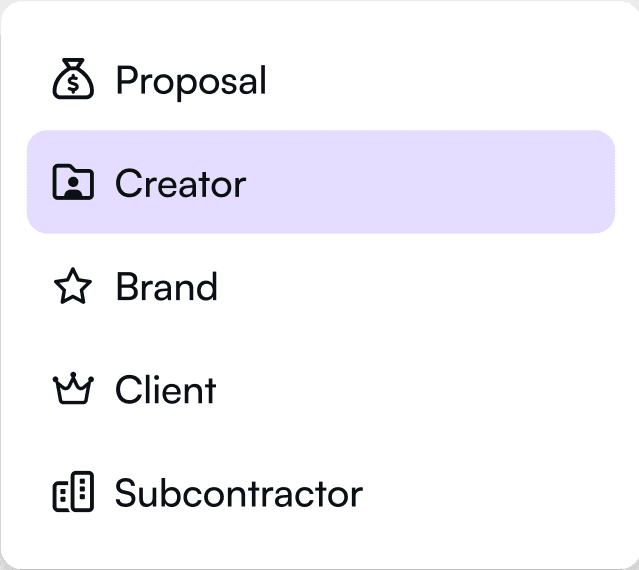Choose Brand from the list
This screenshot has width=639, height=570.
tap(321, 286)
